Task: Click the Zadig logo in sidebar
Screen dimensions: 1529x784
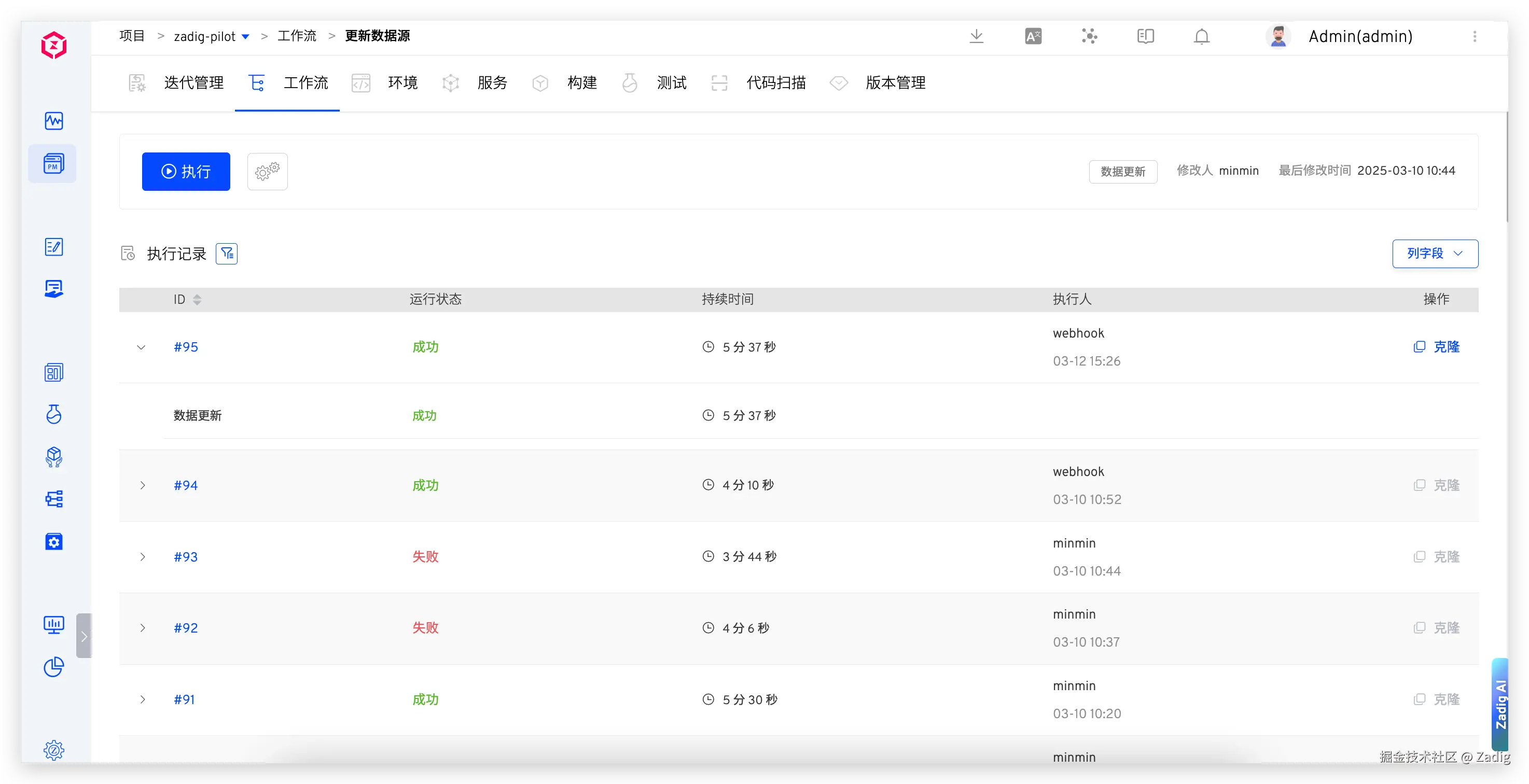Action: coord(53,45)
